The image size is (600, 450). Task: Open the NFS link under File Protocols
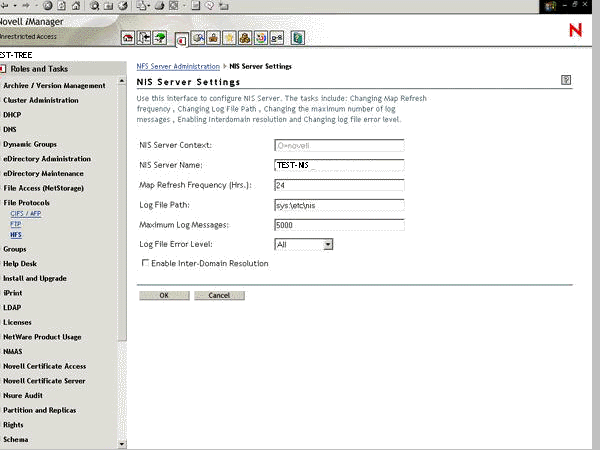pyautogui.click(x=16, y=235)
